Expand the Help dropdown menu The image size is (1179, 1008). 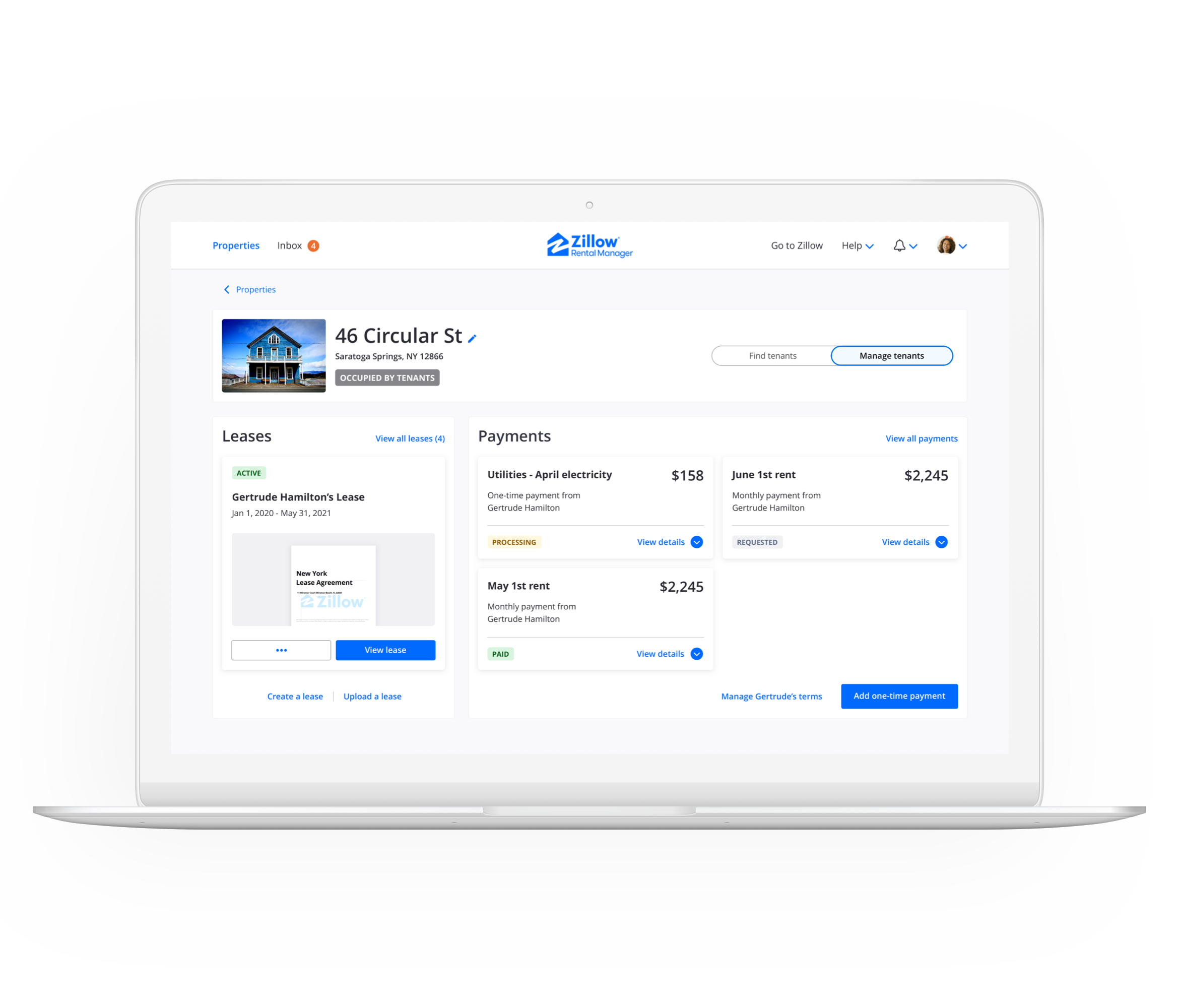[x=856, y=245]
